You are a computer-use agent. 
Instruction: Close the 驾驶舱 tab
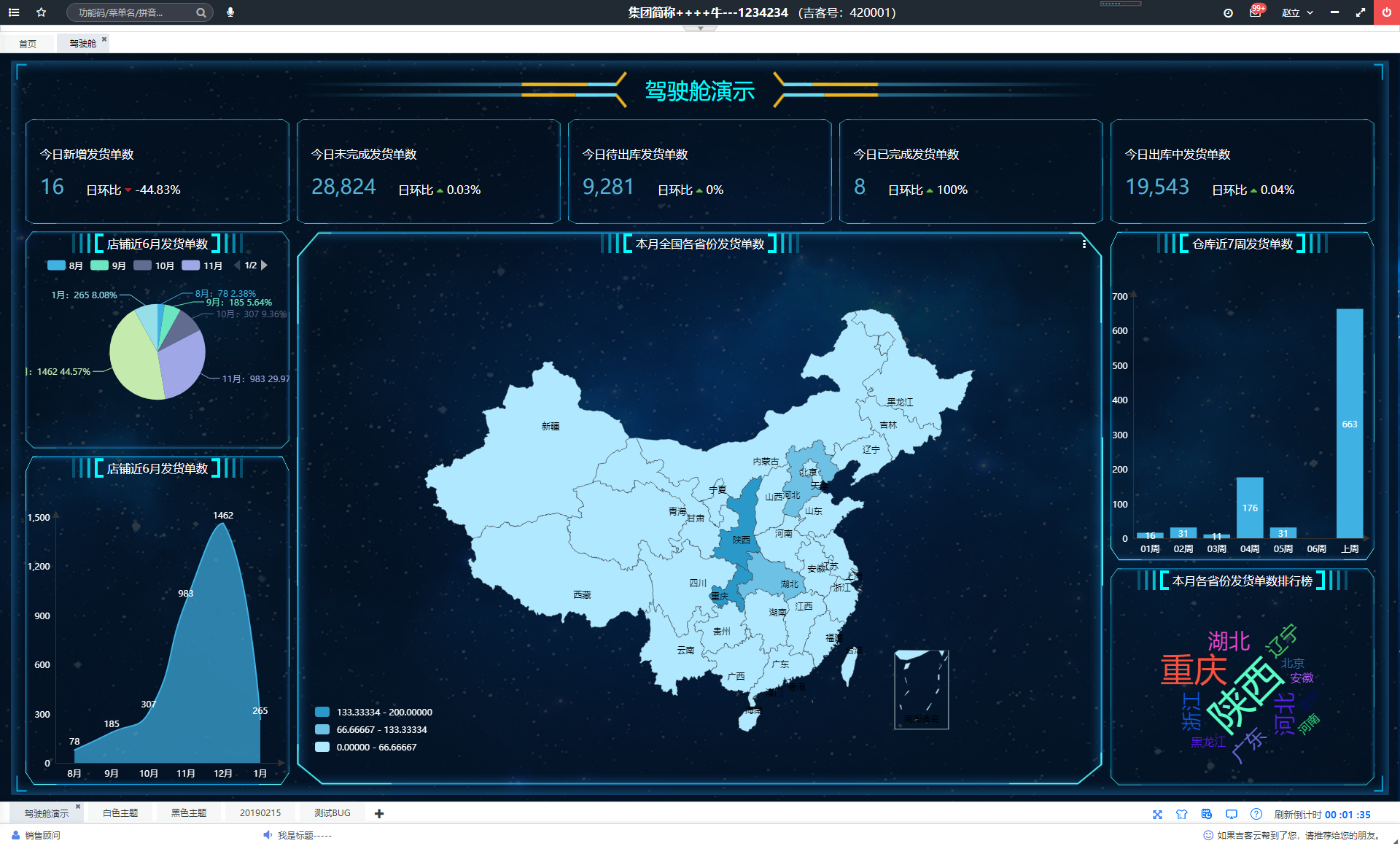tap(104, 39)
